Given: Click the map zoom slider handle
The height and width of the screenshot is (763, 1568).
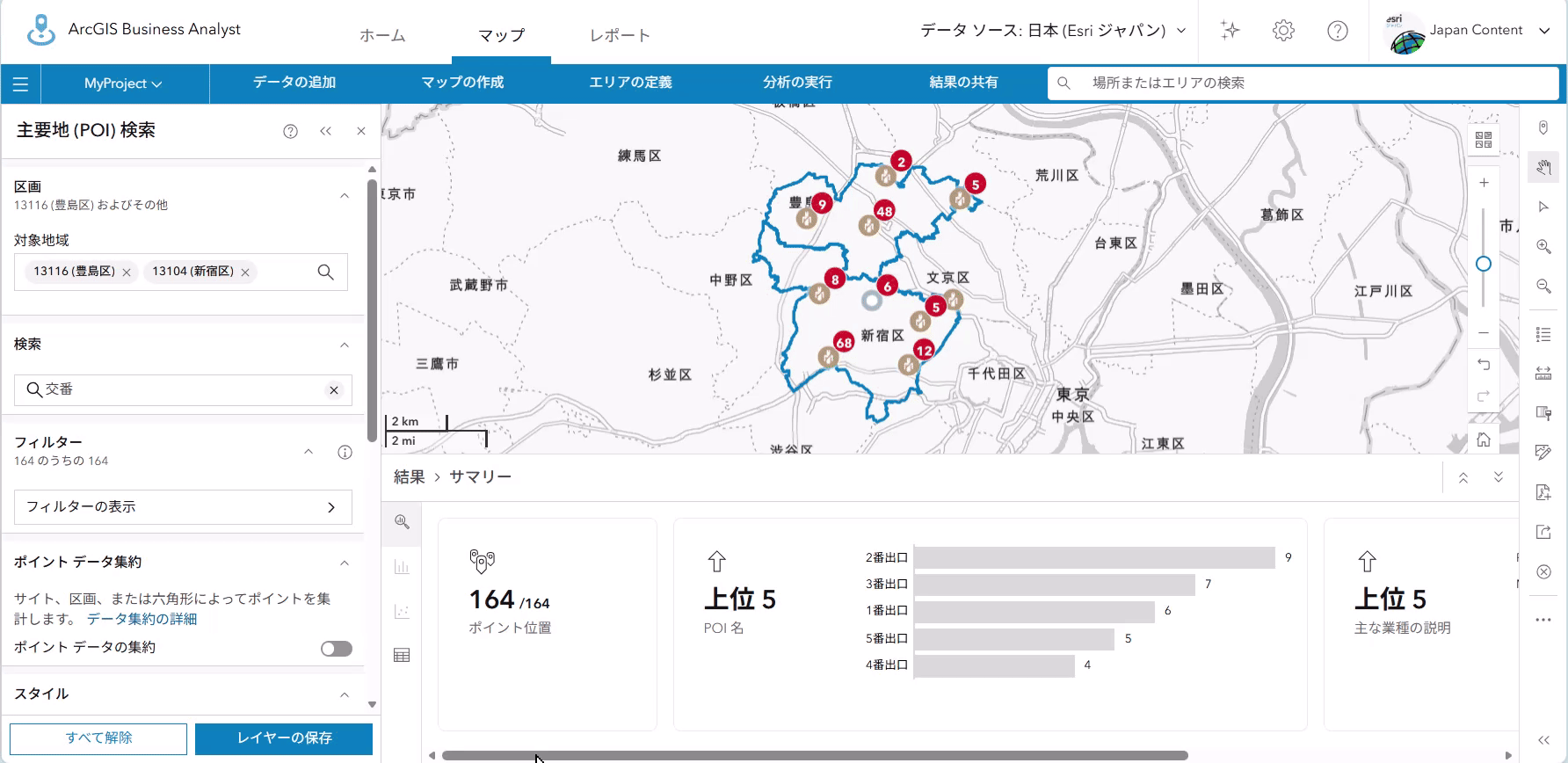Looking at the screenshot, I should coord(1484,264).
